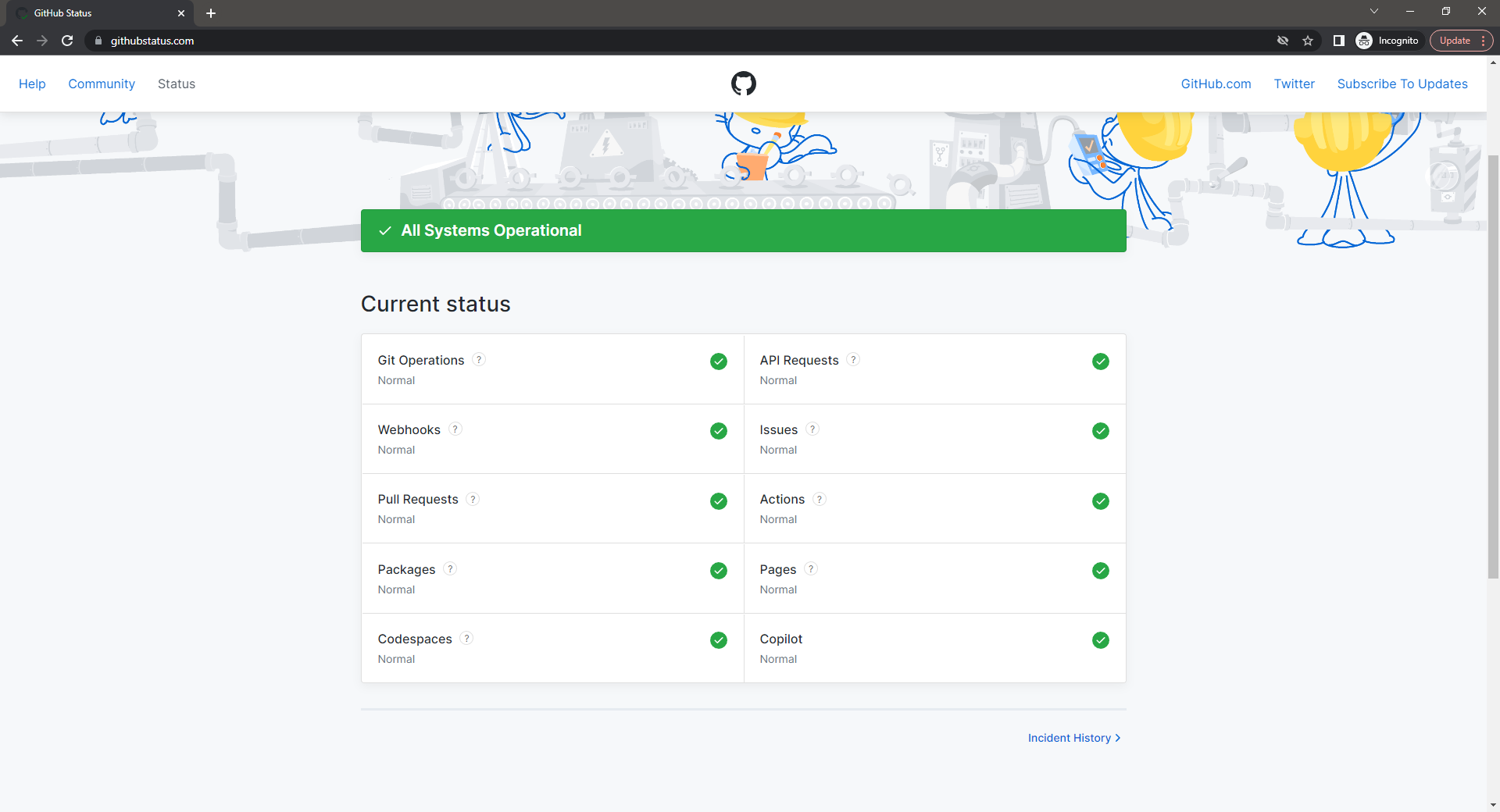Click Pull Requests green status checkmark
Viewport: 1500px width, 812px height.
tap(719, 501)
